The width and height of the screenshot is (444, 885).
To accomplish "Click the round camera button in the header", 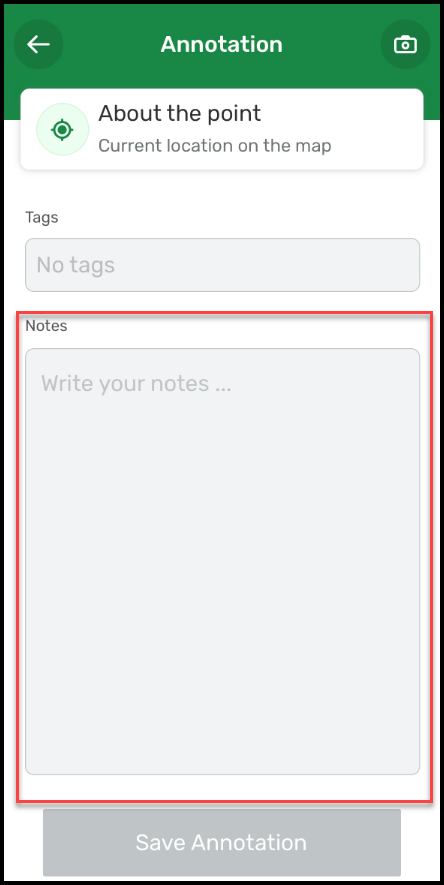I will point(405,44).
